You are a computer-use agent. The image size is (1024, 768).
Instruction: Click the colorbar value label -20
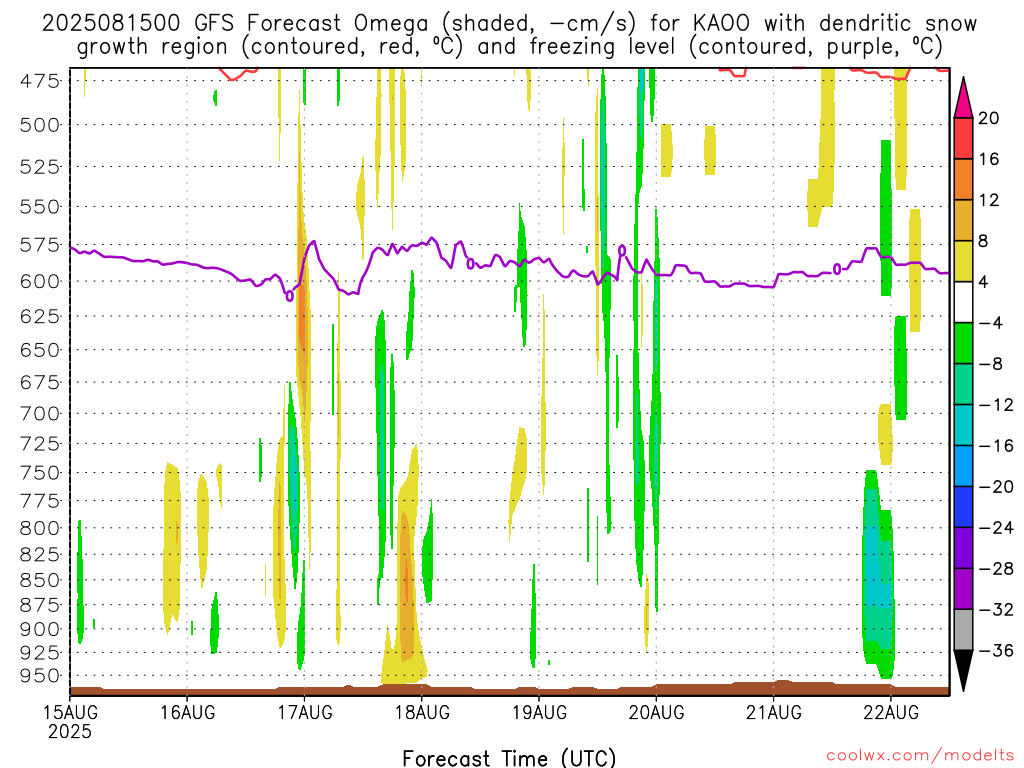point(996,487)
